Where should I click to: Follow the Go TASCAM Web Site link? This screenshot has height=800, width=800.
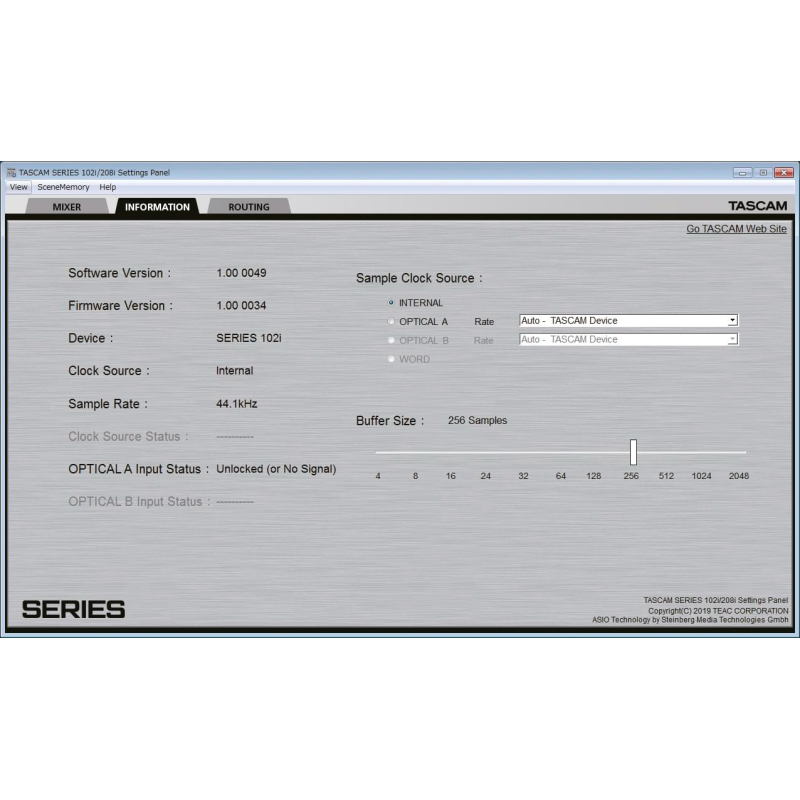click(x=736, y=229)
